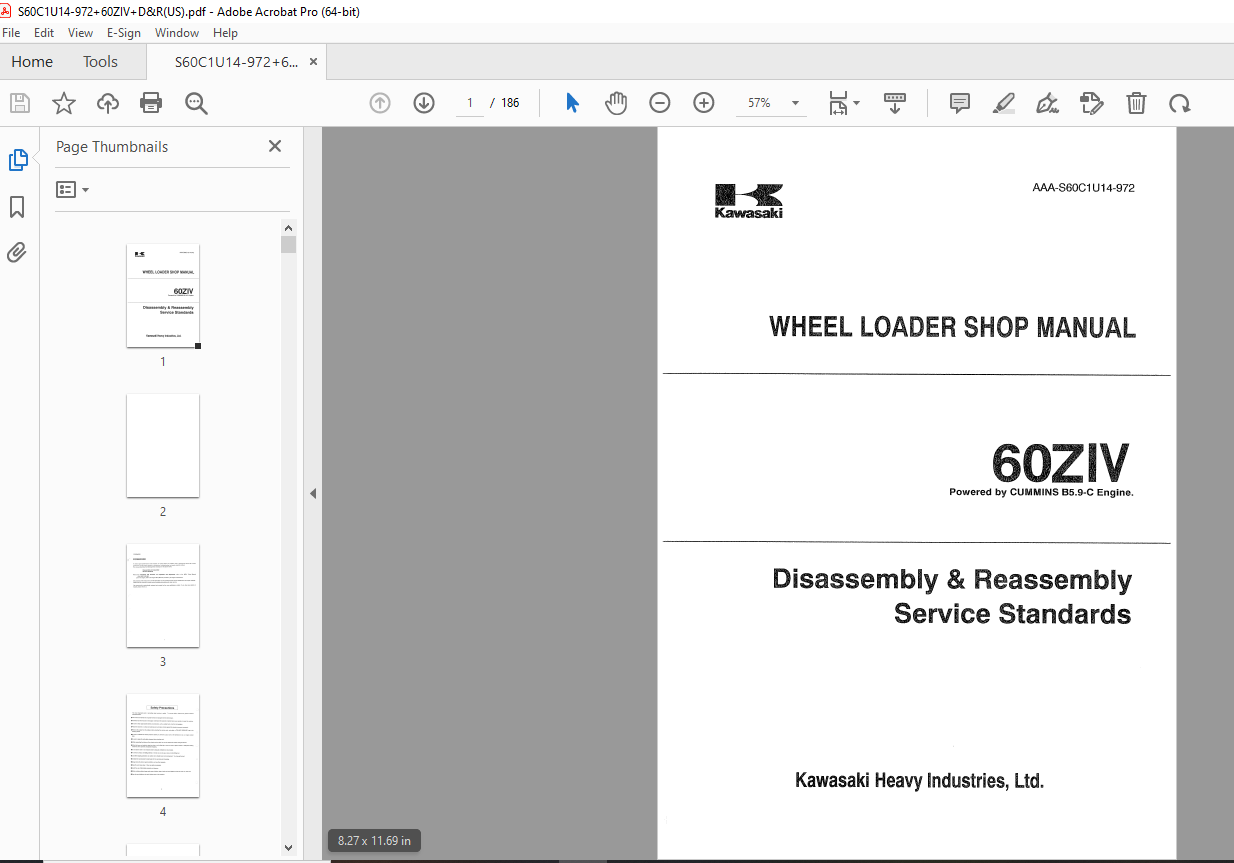Image resolution: width=1234 pixels, height=863 pixels.
Task: Click the current page number field
Action: point(469,103)
